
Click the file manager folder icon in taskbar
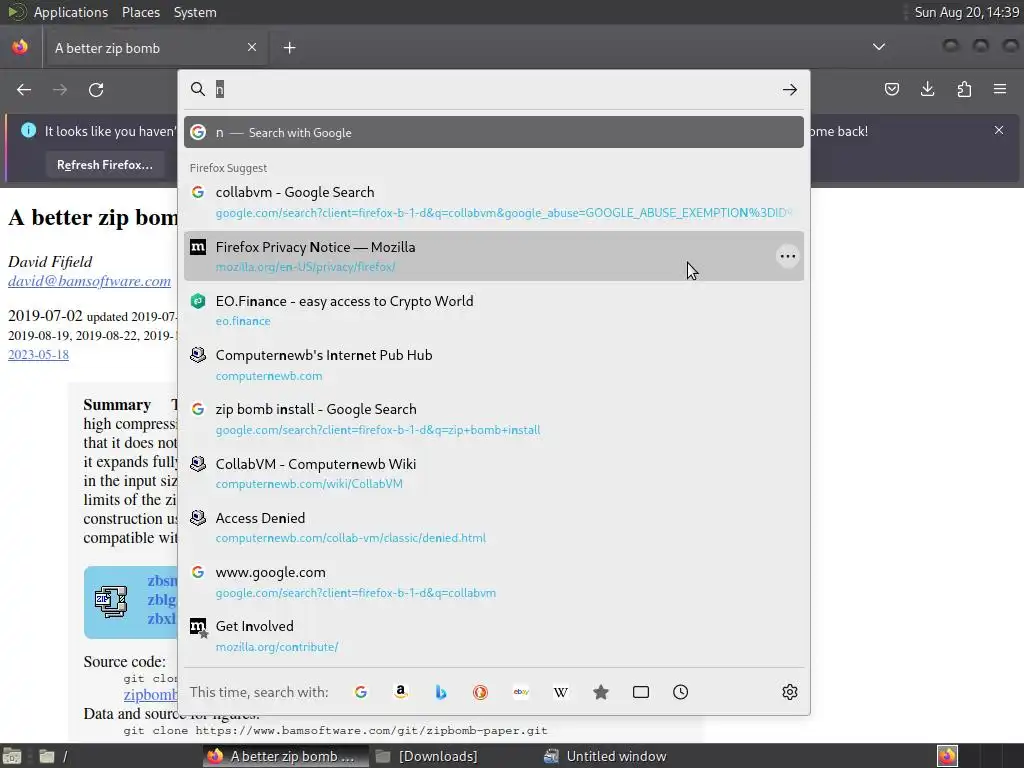[x=46, y=756]
